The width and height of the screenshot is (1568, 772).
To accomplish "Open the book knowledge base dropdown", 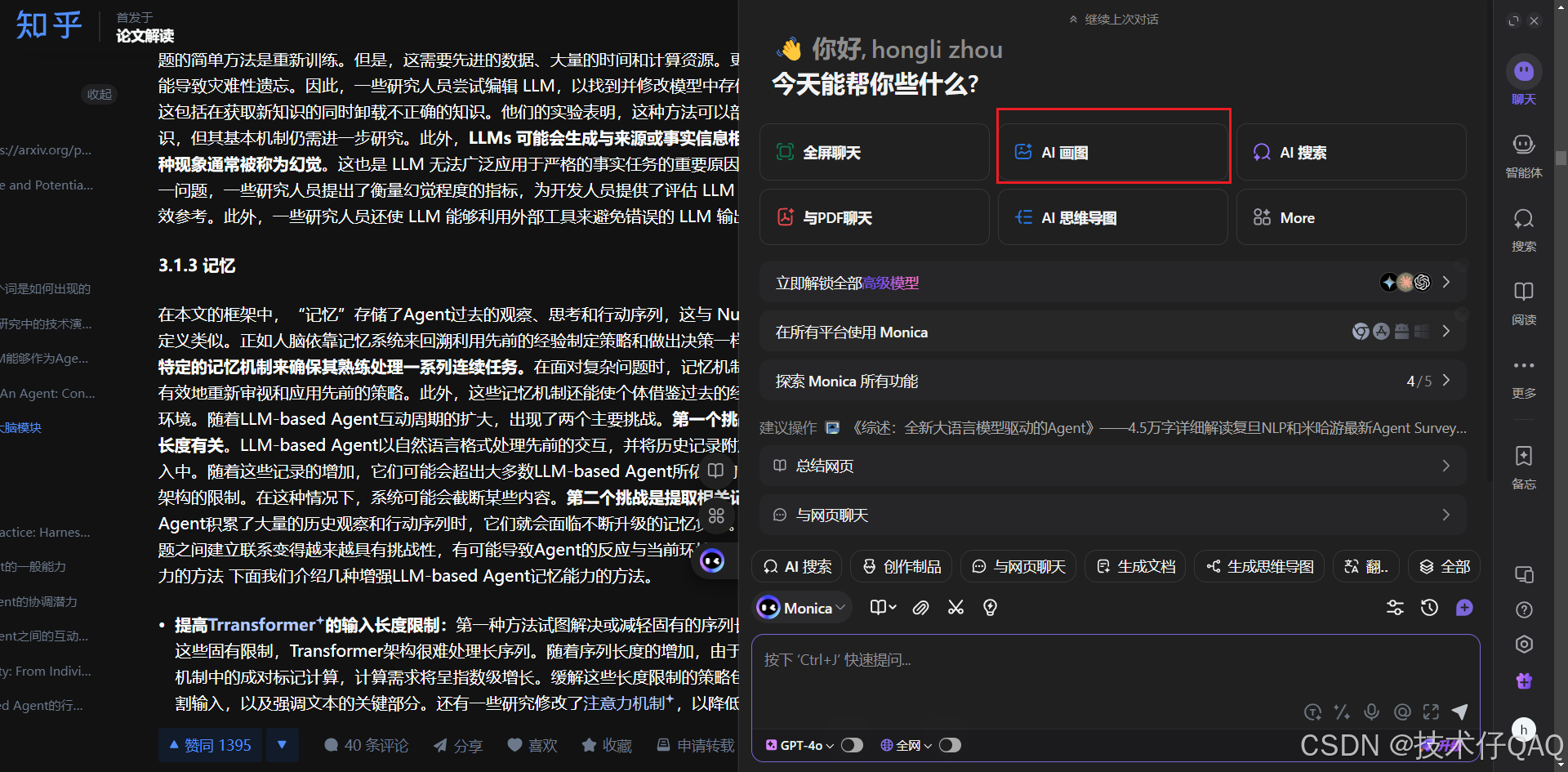I will point(883,608).
